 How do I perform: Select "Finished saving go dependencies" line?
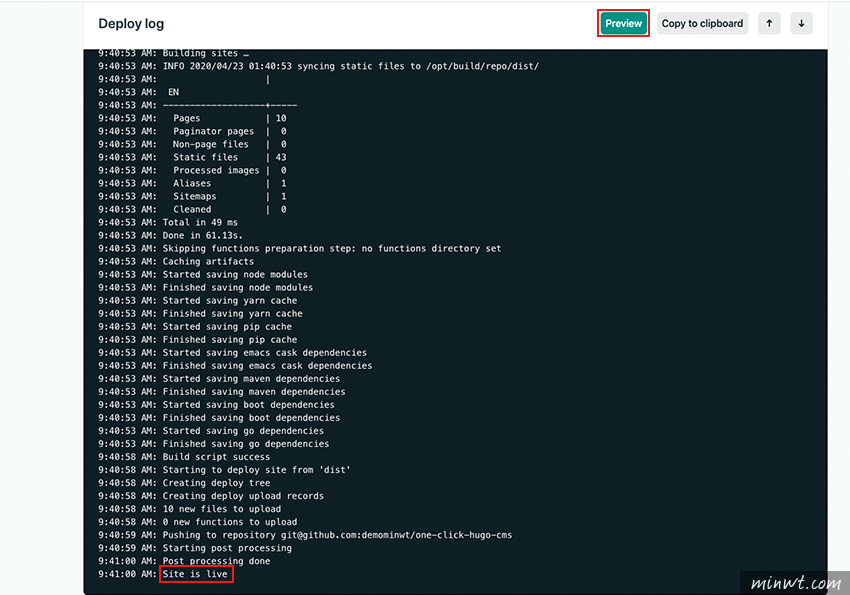click(x=214, y=444)
